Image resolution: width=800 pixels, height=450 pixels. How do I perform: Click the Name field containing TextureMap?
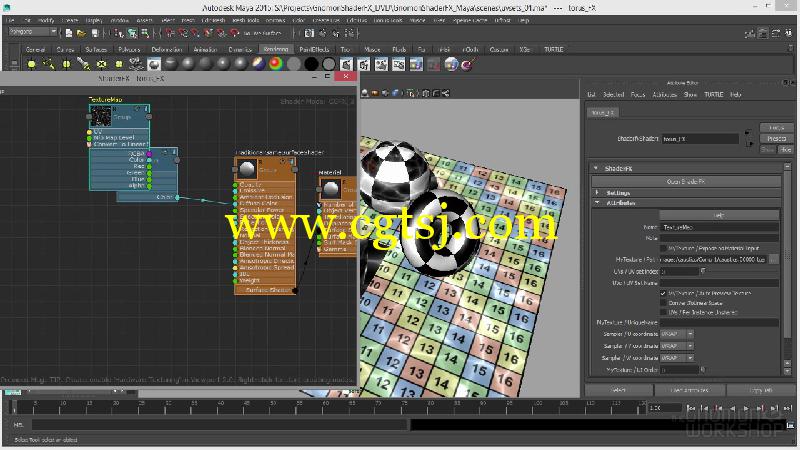(719, 227)
